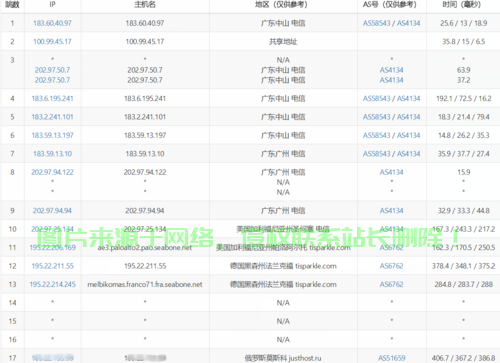Image resolution: width=500 pixels, height=363 pixels.
Task: Click AS58543 link in hop 6 row
Action: click(x=376, y=135)
